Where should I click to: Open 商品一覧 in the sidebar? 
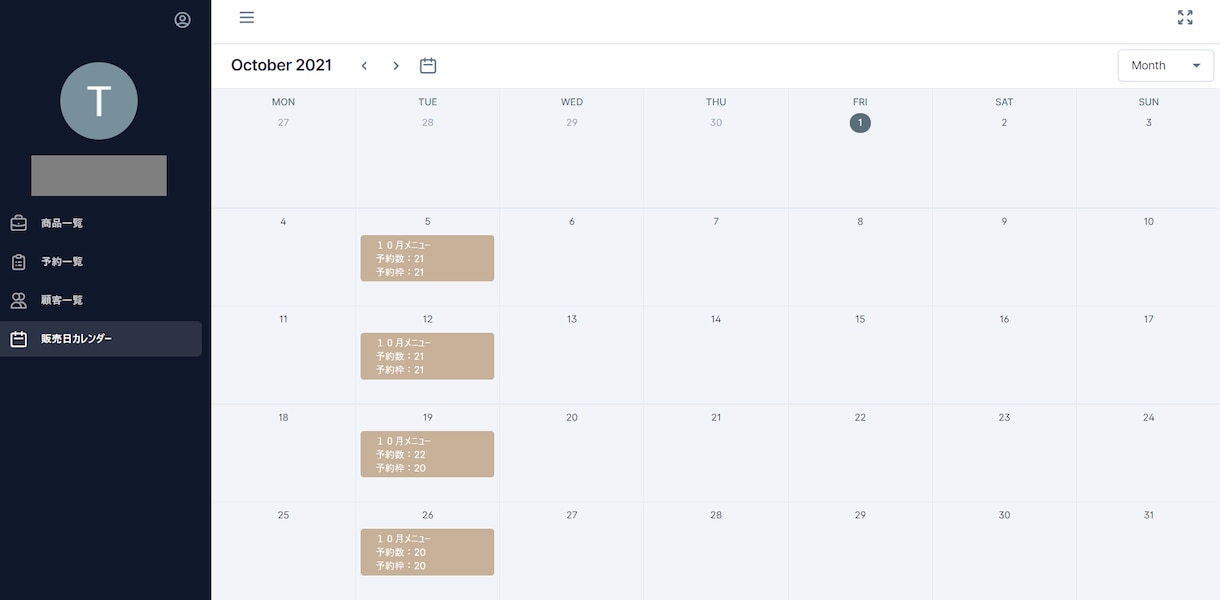101,223
